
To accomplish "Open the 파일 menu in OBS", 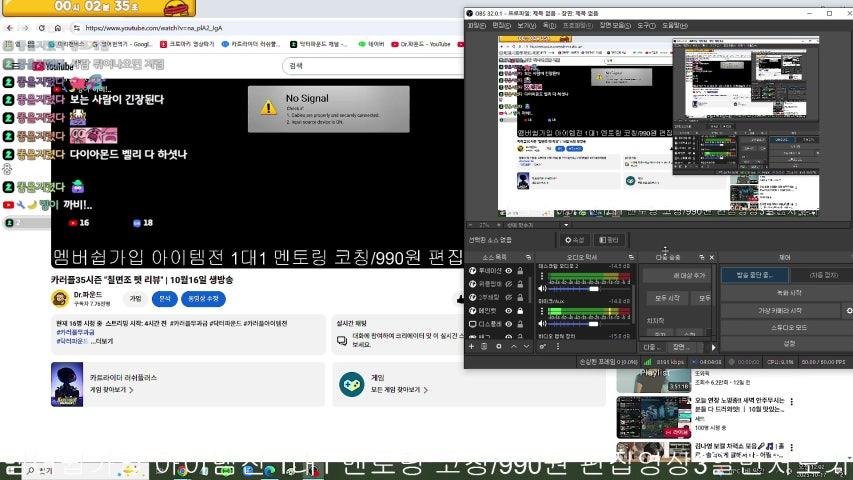I will [476, 25].
